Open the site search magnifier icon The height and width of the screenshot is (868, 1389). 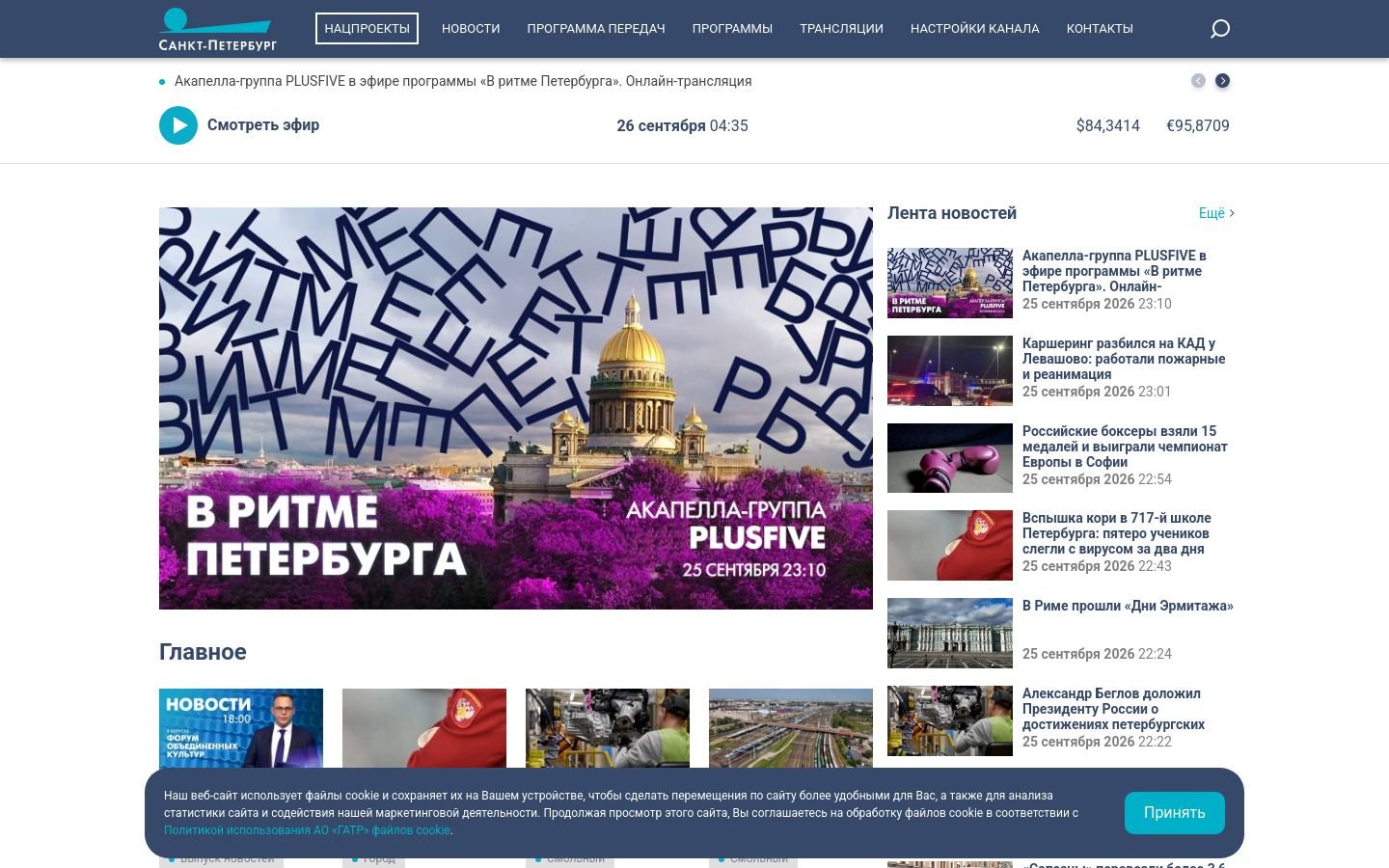coord(1220,29)
